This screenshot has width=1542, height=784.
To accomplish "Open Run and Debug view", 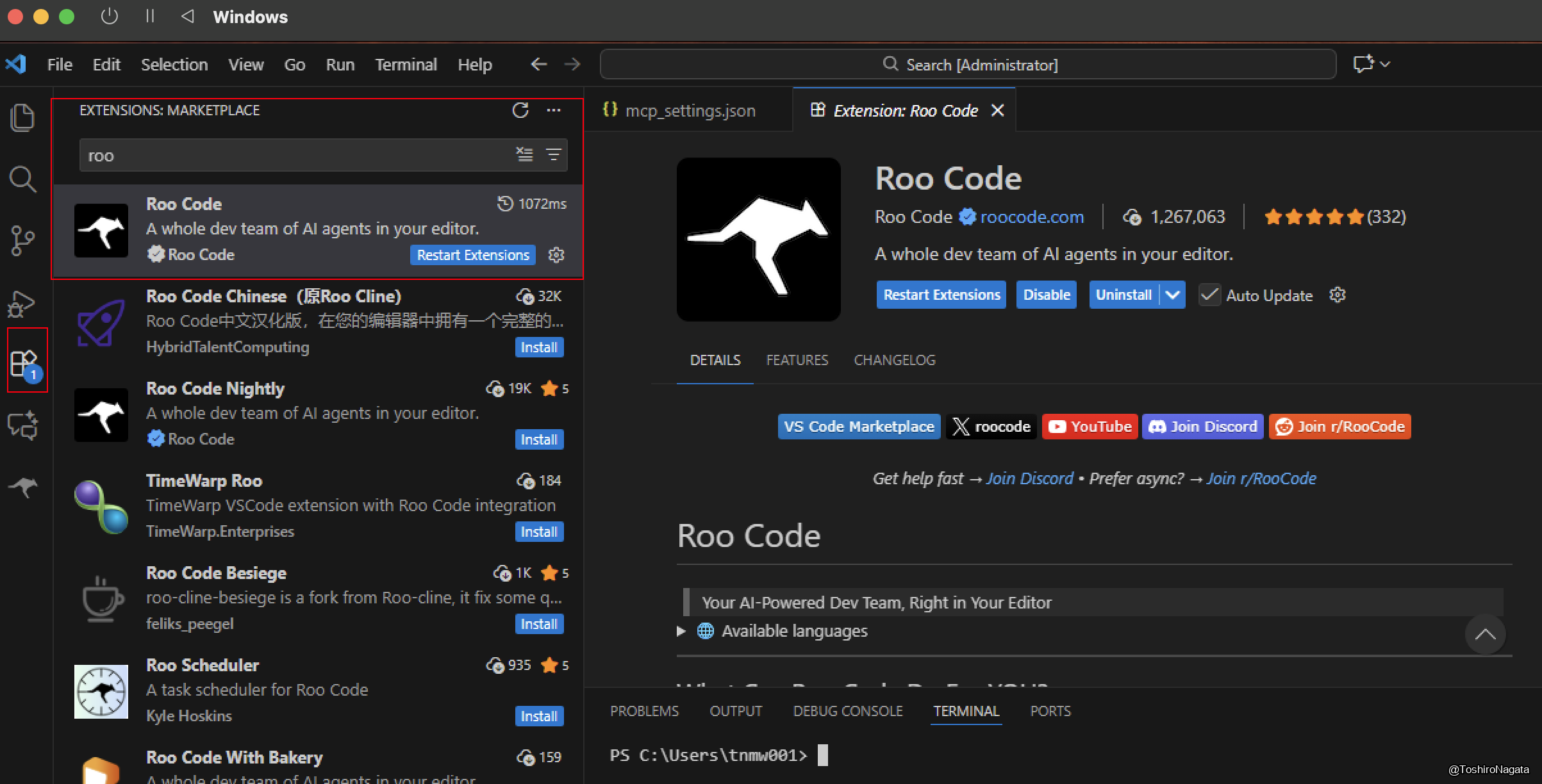I will pyautogui.click(x=23, y=304).
